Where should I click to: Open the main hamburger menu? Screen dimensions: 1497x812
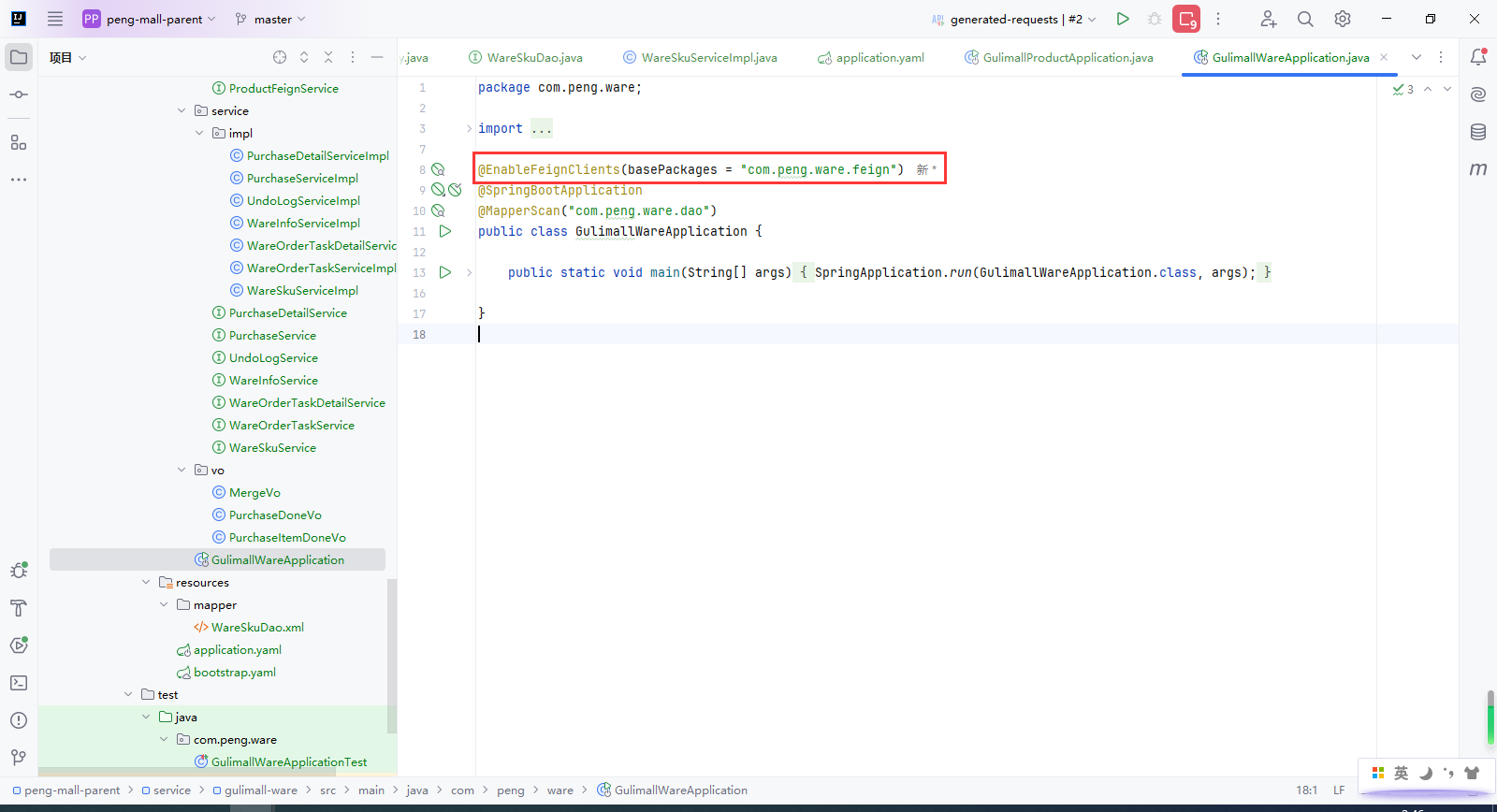coord(55,19)
